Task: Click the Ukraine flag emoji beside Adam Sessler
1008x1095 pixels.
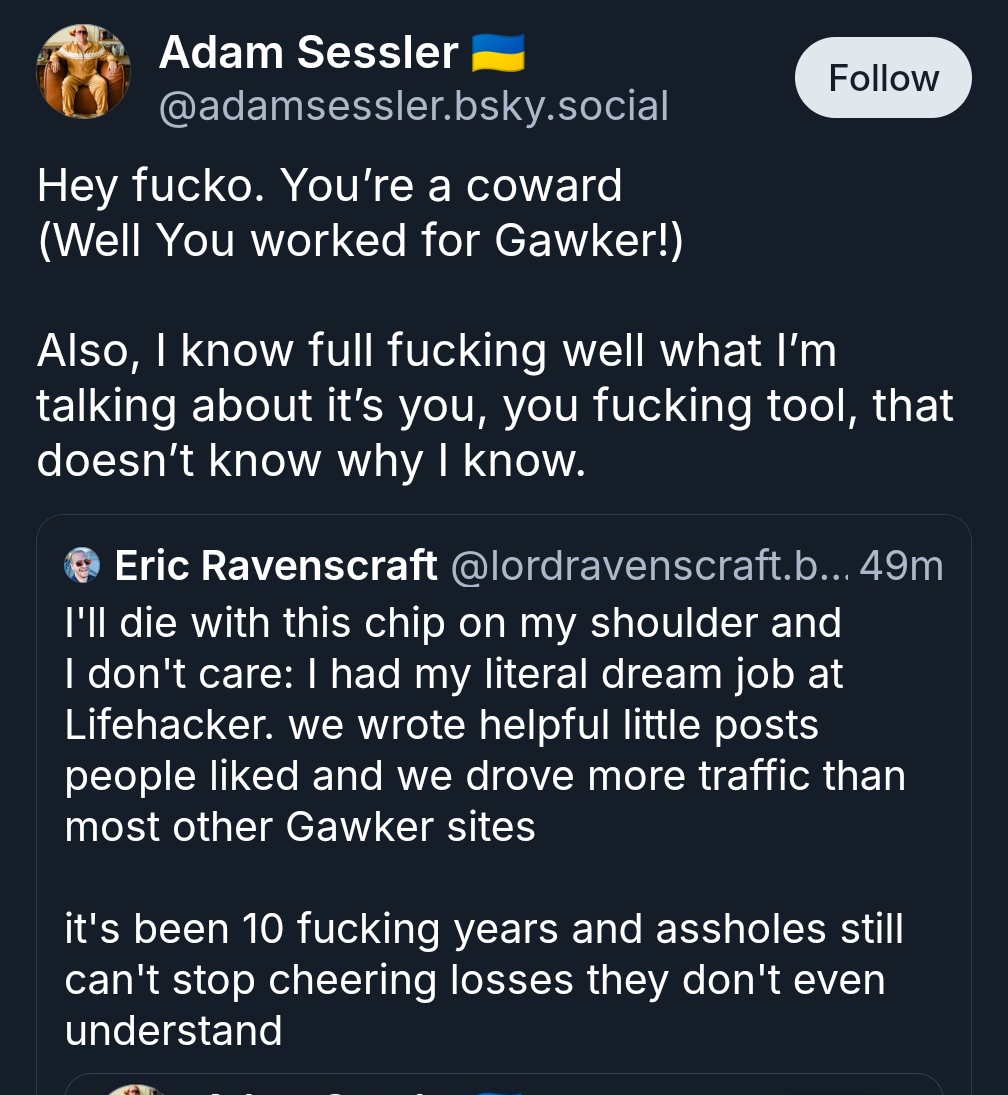Action: point(497,52)
